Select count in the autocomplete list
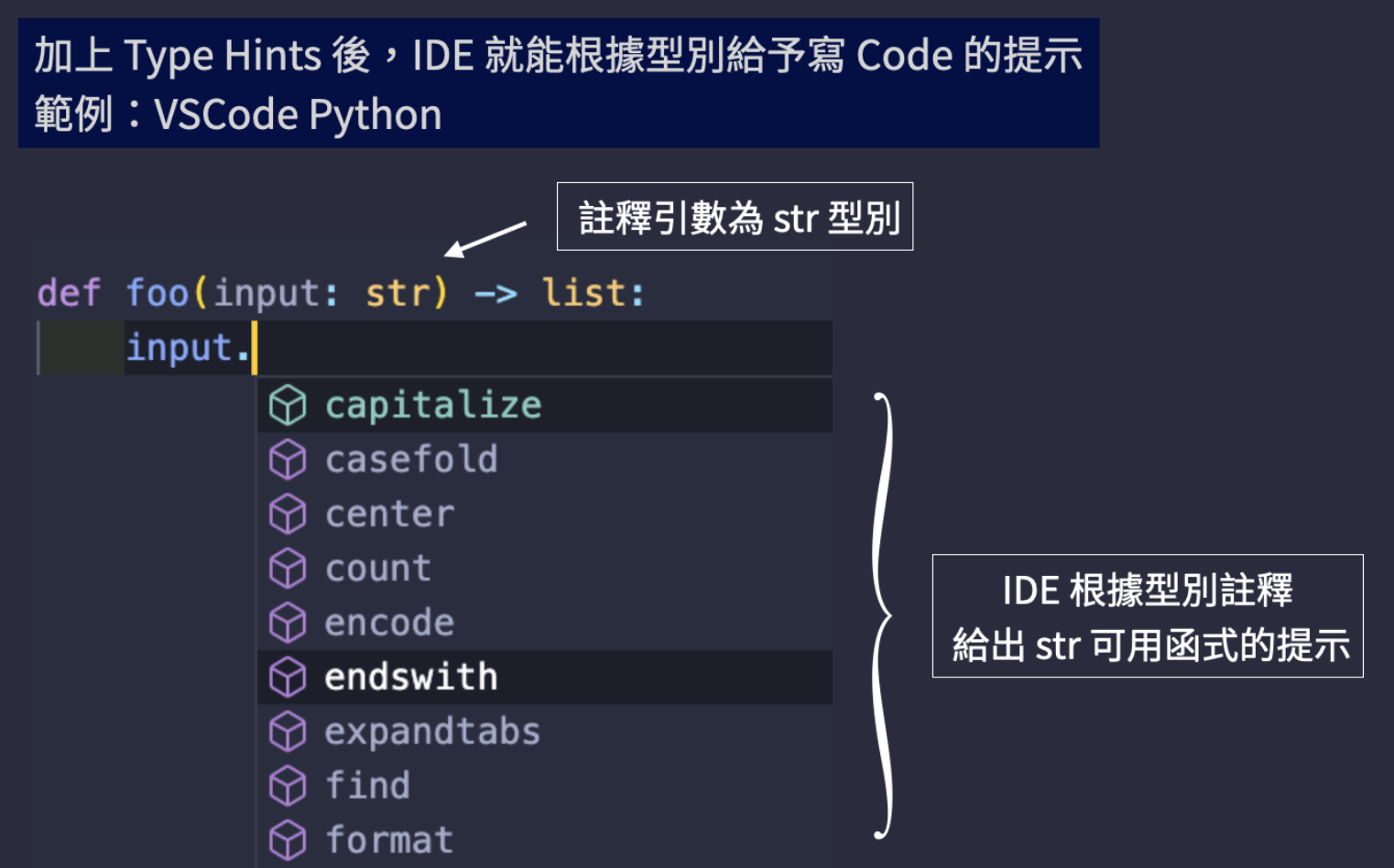The image size is (1394, 868). (545, 569)
